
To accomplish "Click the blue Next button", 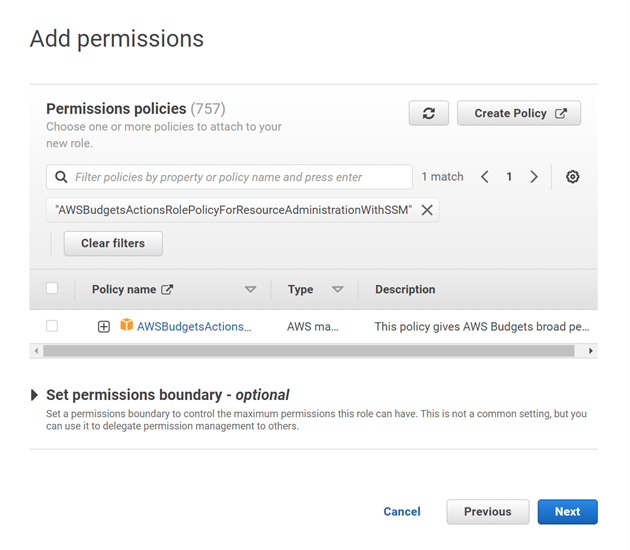I will (x=567, y=511).
